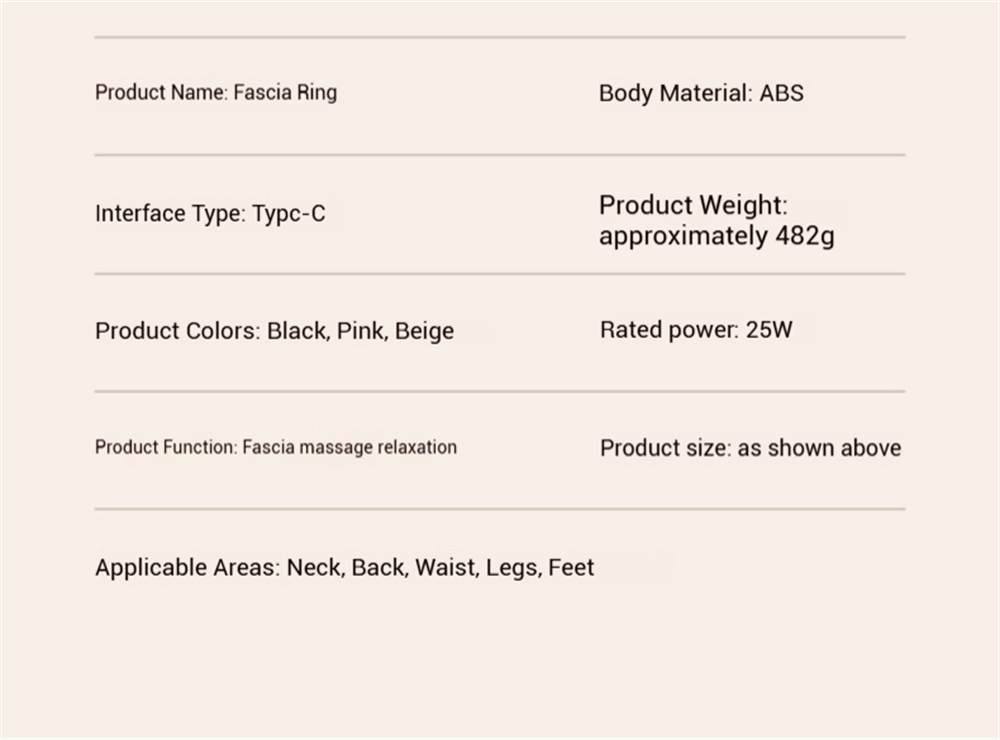Click the Applicable Areas label
Screen dimensions: 1000x740
click(187, 567)
